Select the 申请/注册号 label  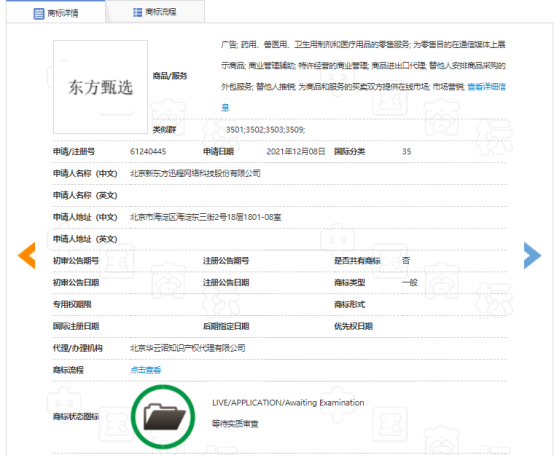tap(74, 152)
